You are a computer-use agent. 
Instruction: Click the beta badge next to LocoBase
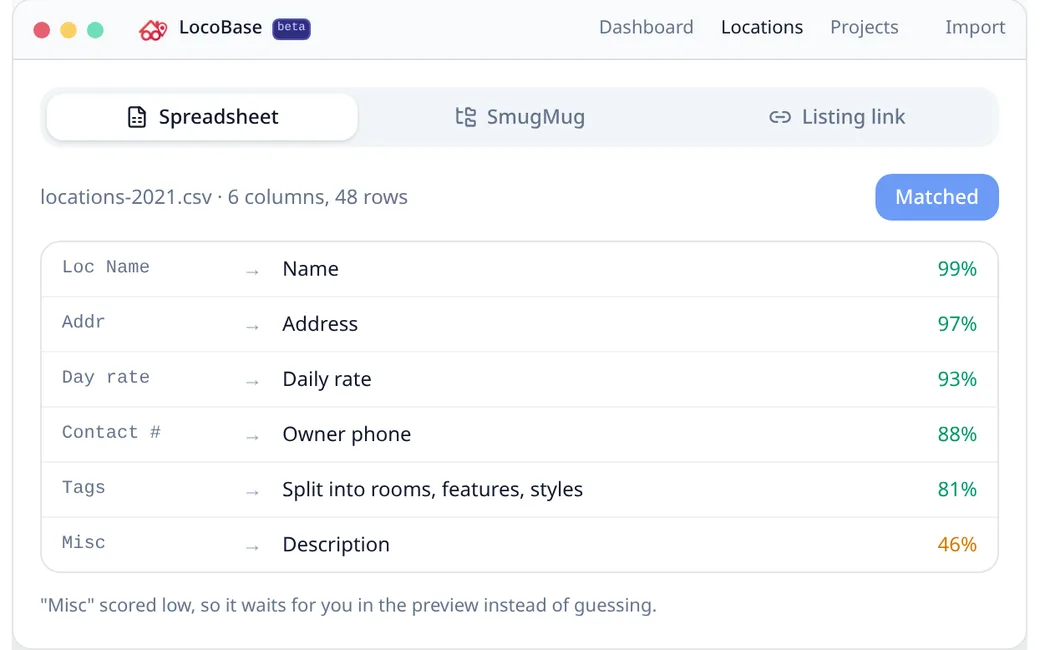[291, 28]
